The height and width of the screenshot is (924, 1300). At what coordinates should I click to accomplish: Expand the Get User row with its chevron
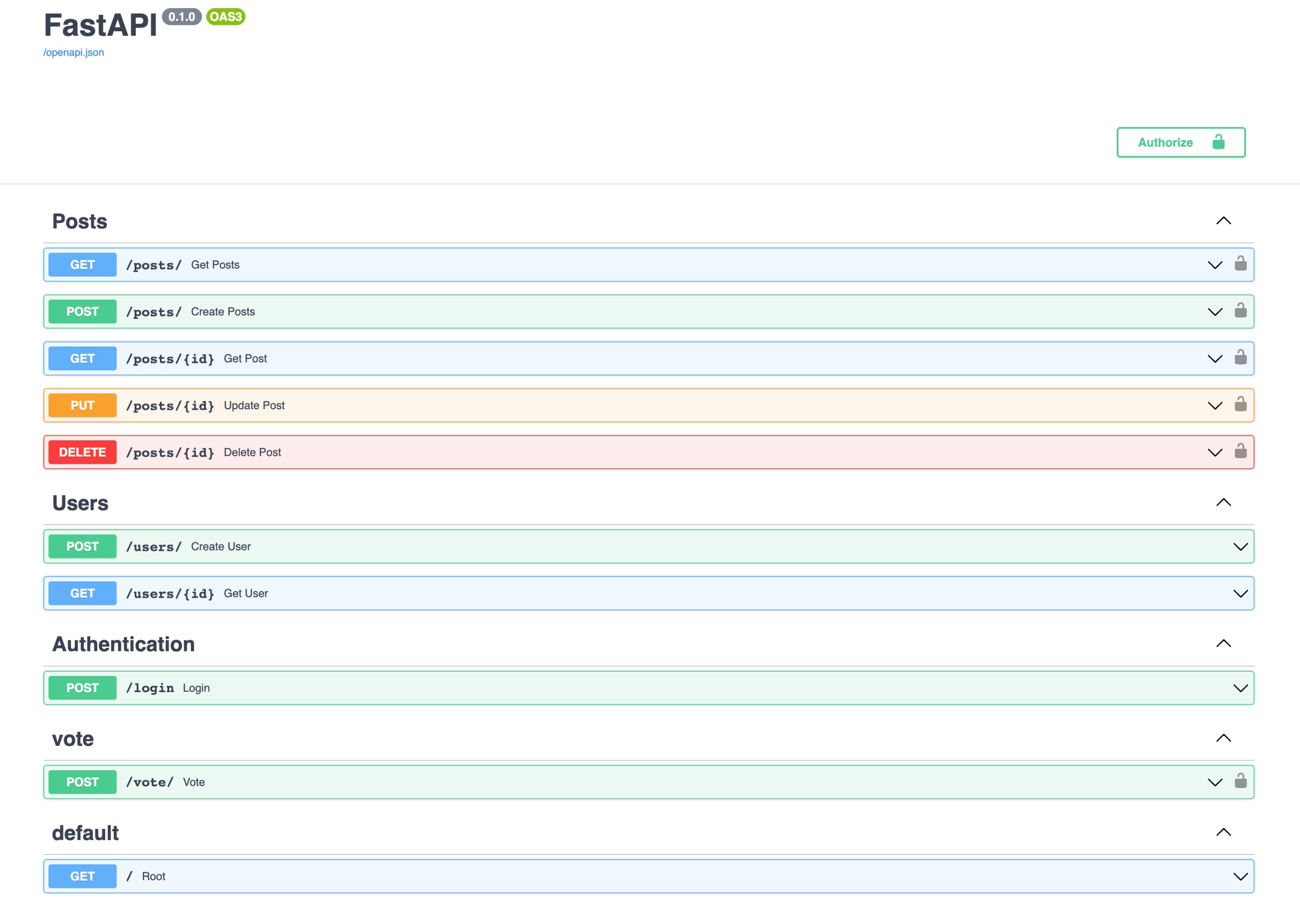coord(1240,593)
